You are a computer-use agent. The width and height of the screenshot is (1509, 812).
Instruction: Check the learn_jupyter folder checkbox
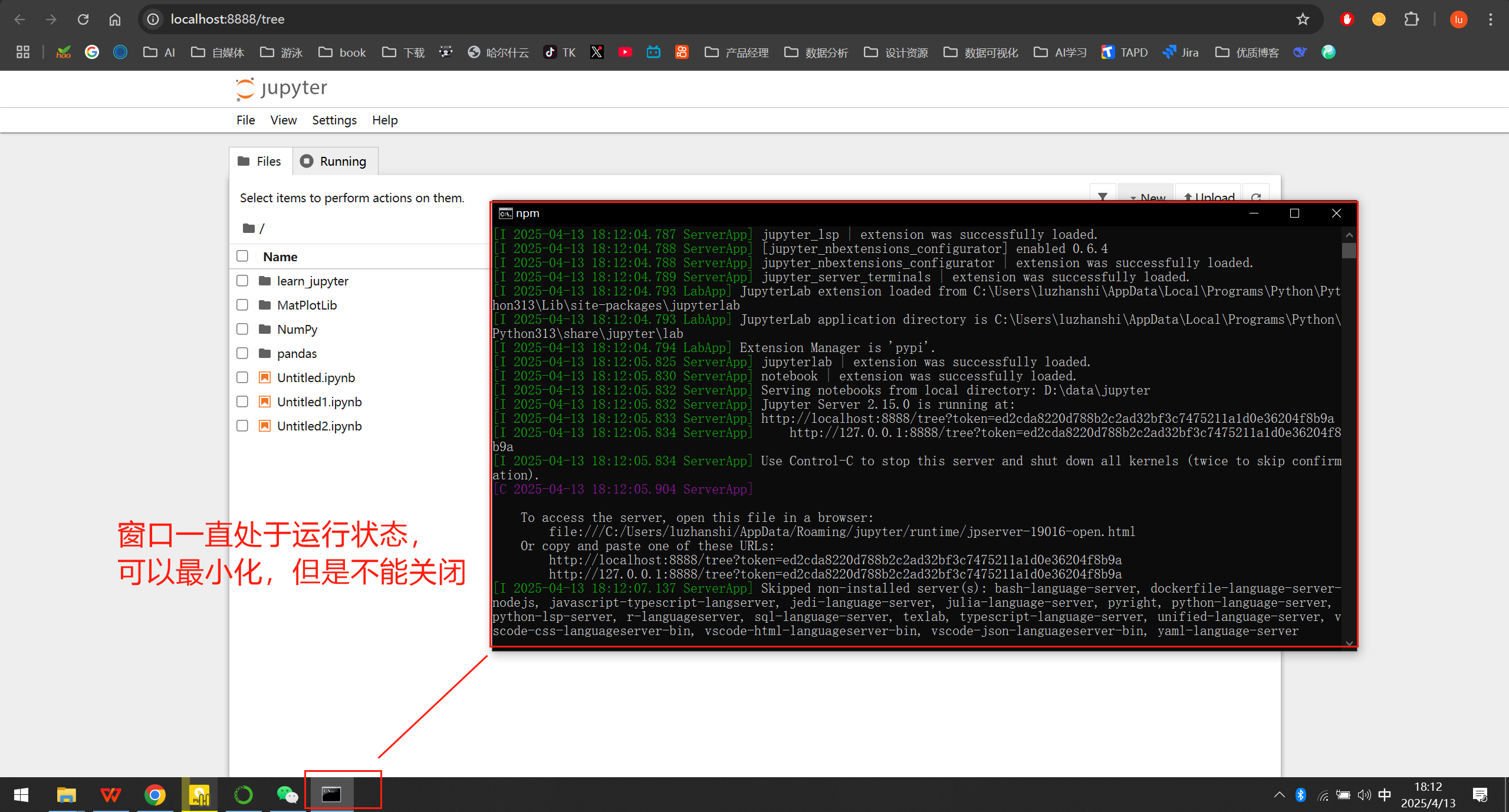(x=242, y=281)
